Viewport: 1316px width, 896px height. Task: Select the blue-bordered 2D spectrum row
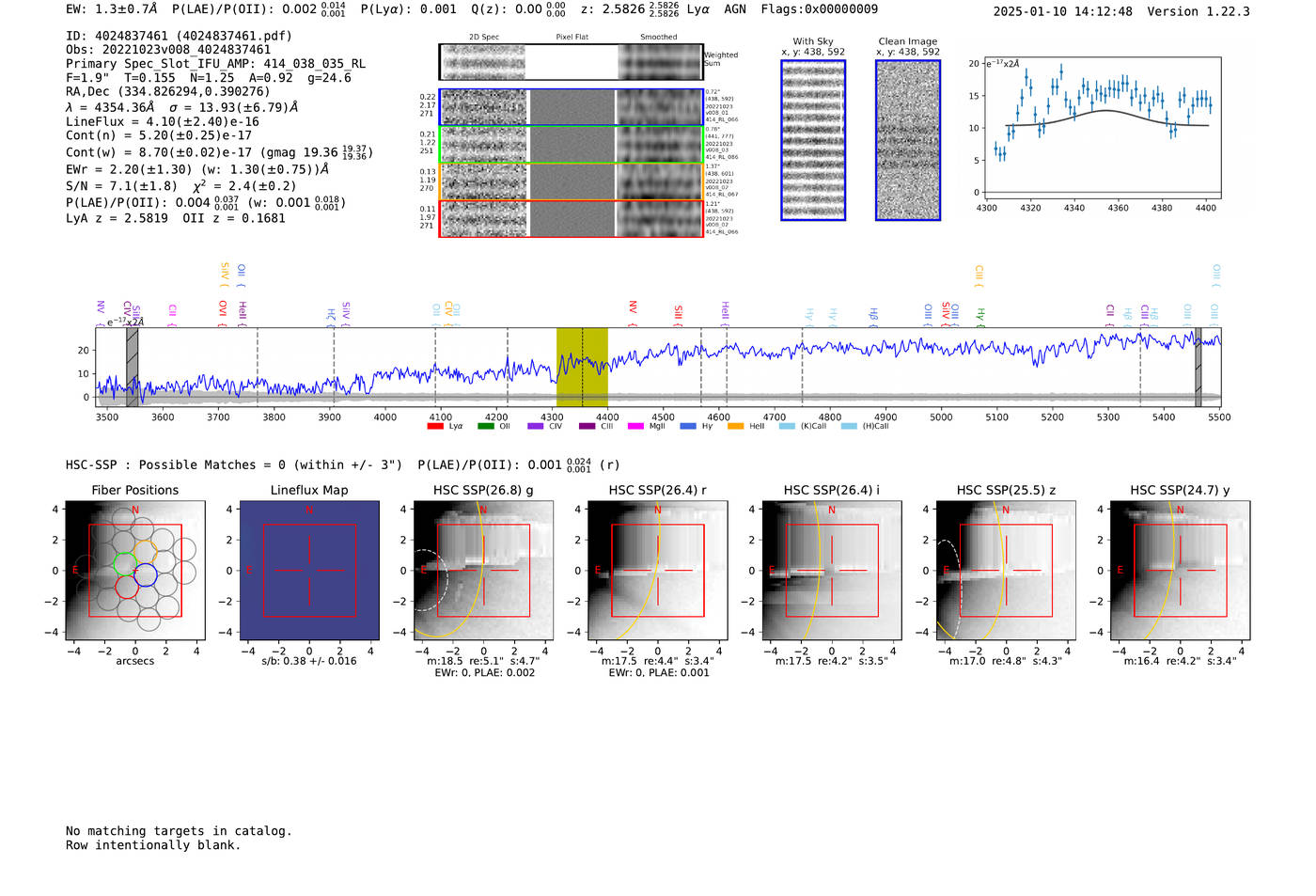[x=571, y=107]
